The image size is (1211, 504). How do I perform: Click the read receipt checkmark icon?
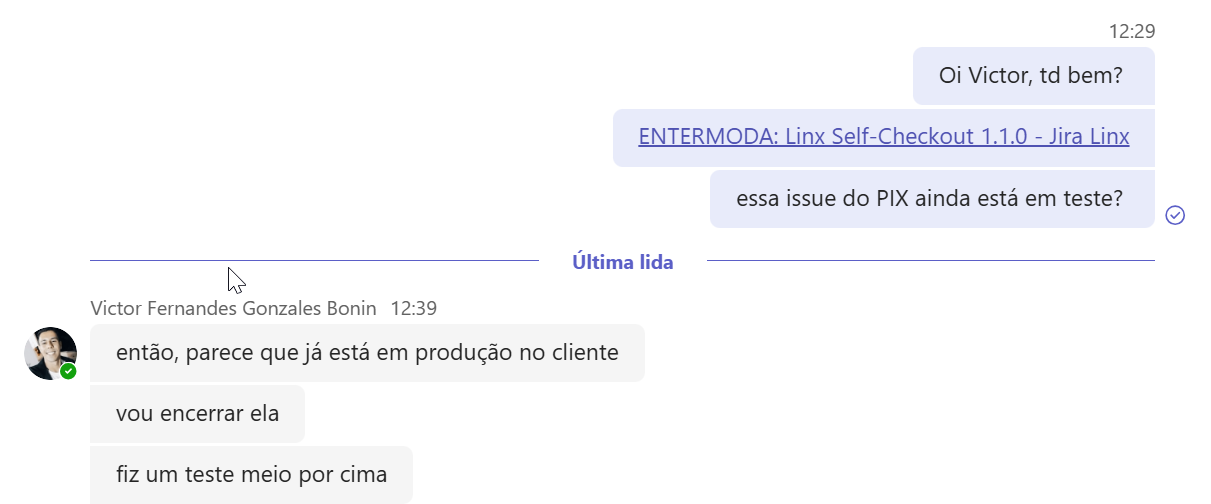1175,215
